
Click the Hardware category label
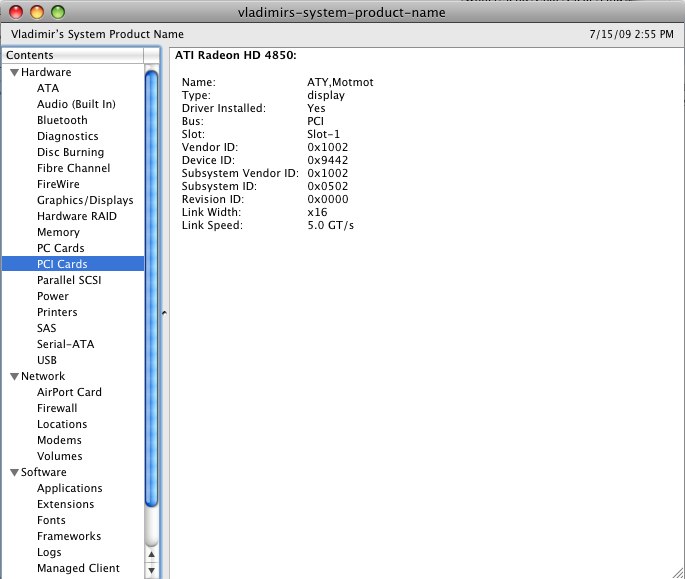(46, 72)
